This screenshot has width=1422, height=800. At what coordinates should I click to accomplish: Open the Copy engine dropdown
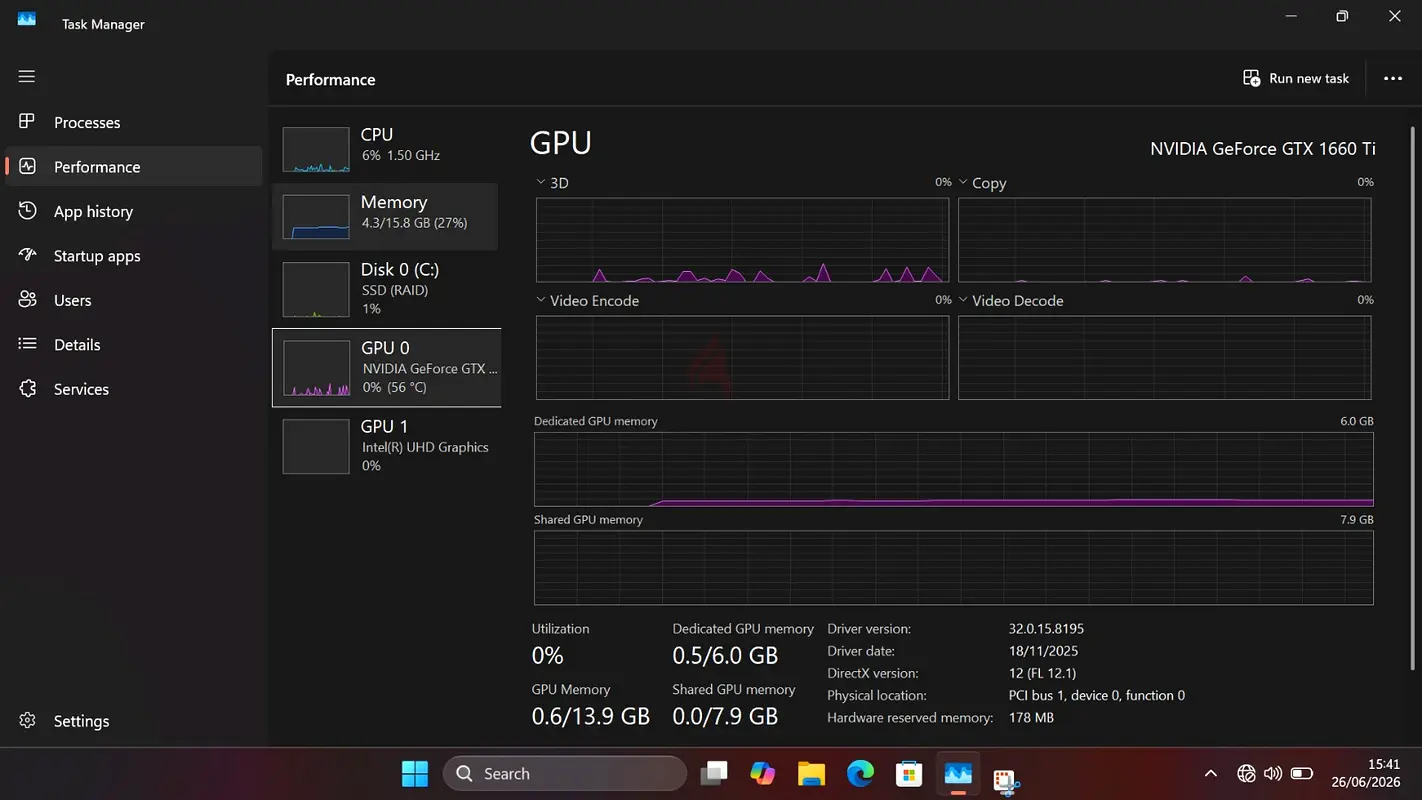click(x=983, y=183)
